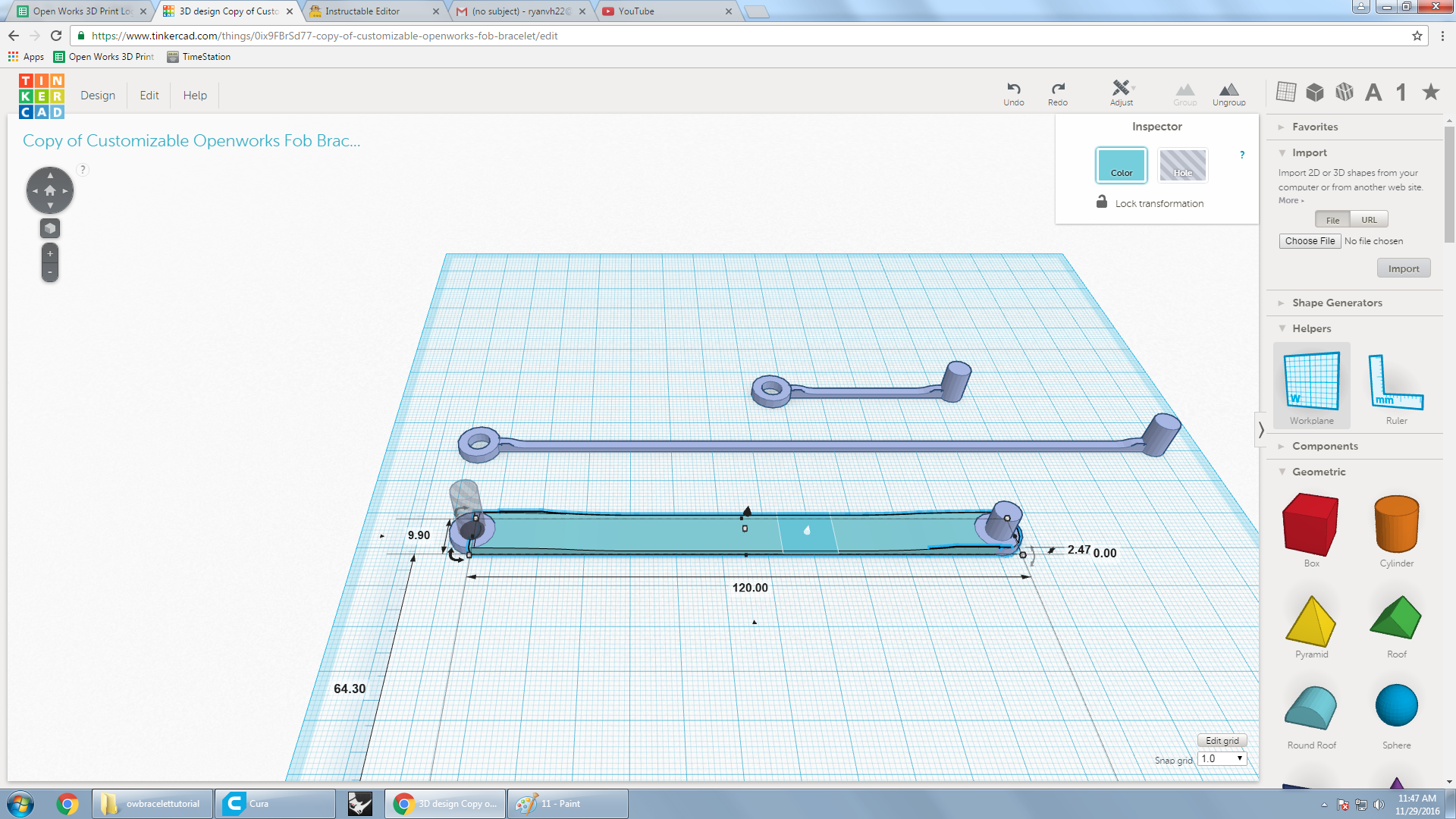
Task: Open the Snap grid dropdown
Action: [x=1222, y=758]
